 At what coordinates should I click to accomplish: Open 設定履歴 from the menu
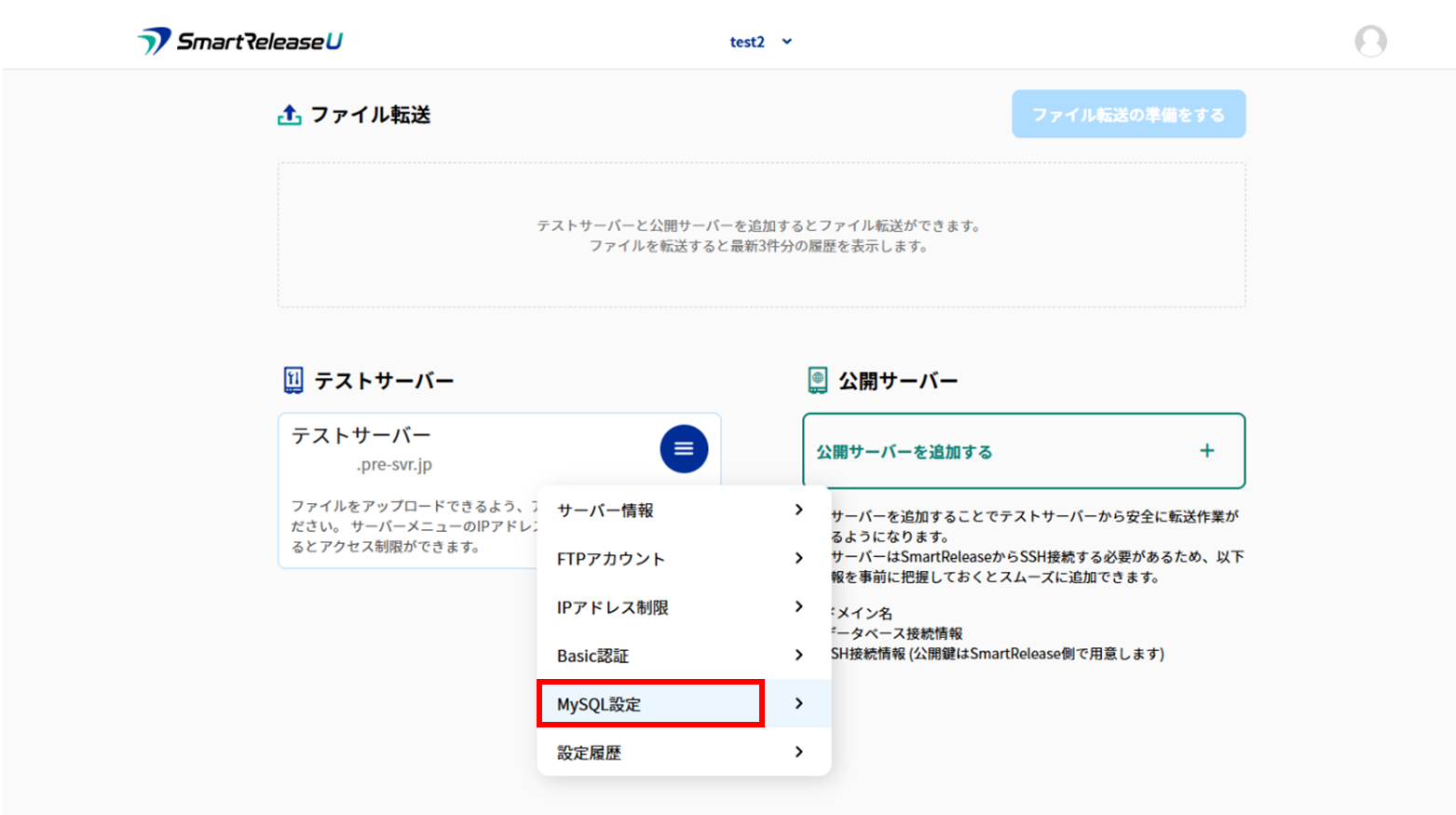[x=589, y=753]
